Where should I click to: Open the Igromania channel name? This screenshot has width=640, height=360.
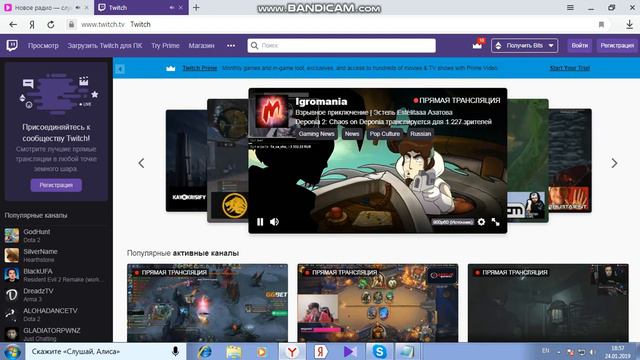tap(321, 102)
